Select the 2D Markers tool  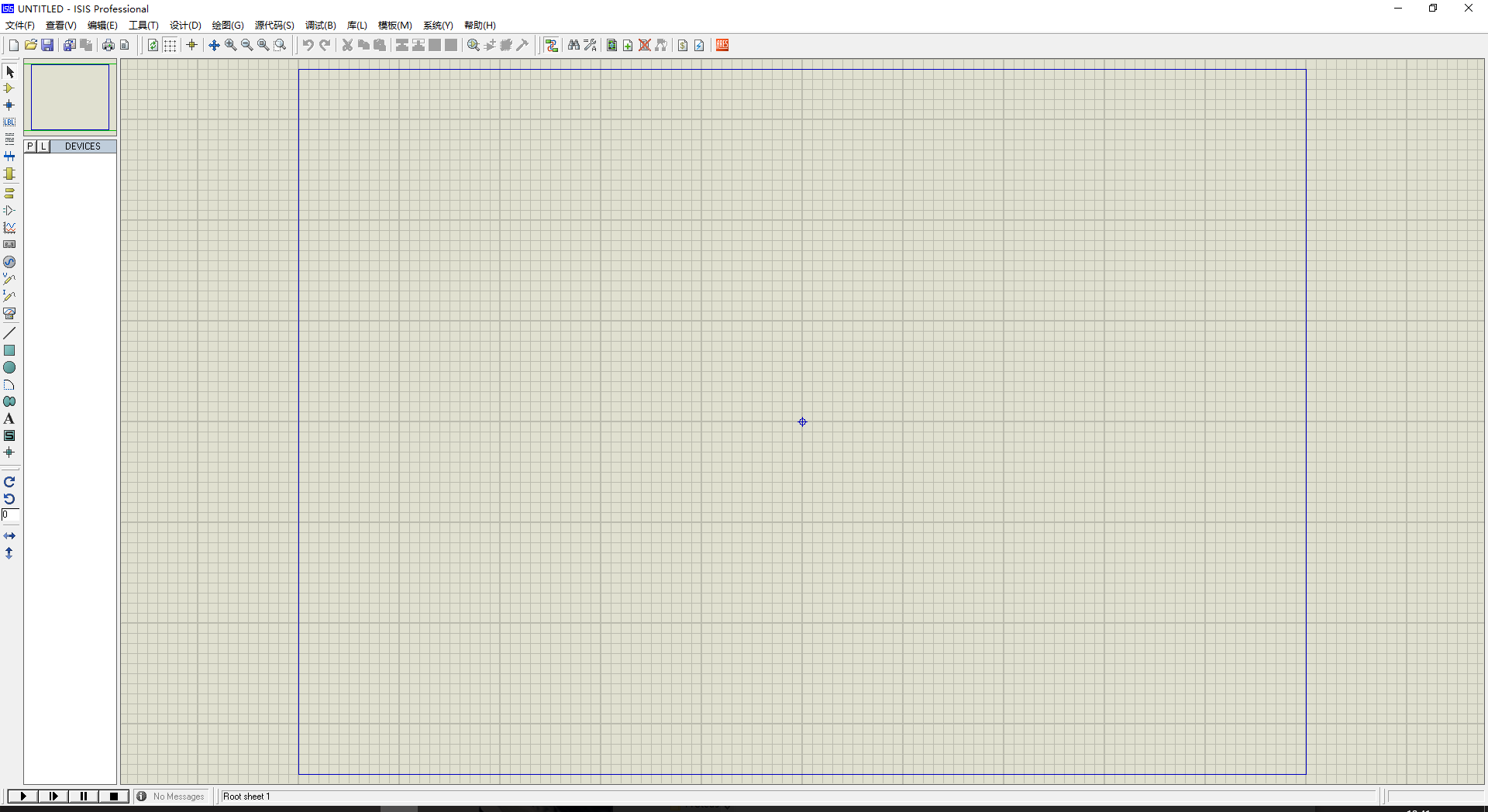(x=9, y=452)
